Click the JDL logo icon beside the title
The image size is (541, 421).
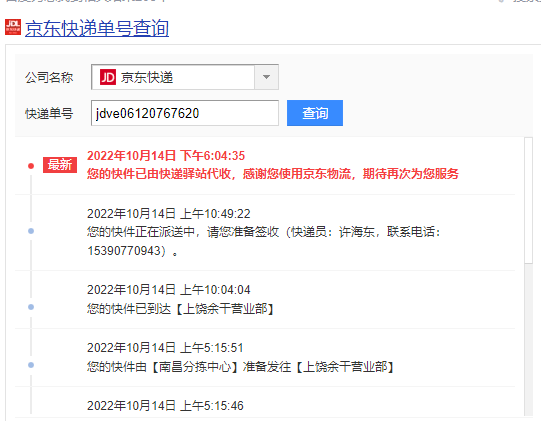13,27
